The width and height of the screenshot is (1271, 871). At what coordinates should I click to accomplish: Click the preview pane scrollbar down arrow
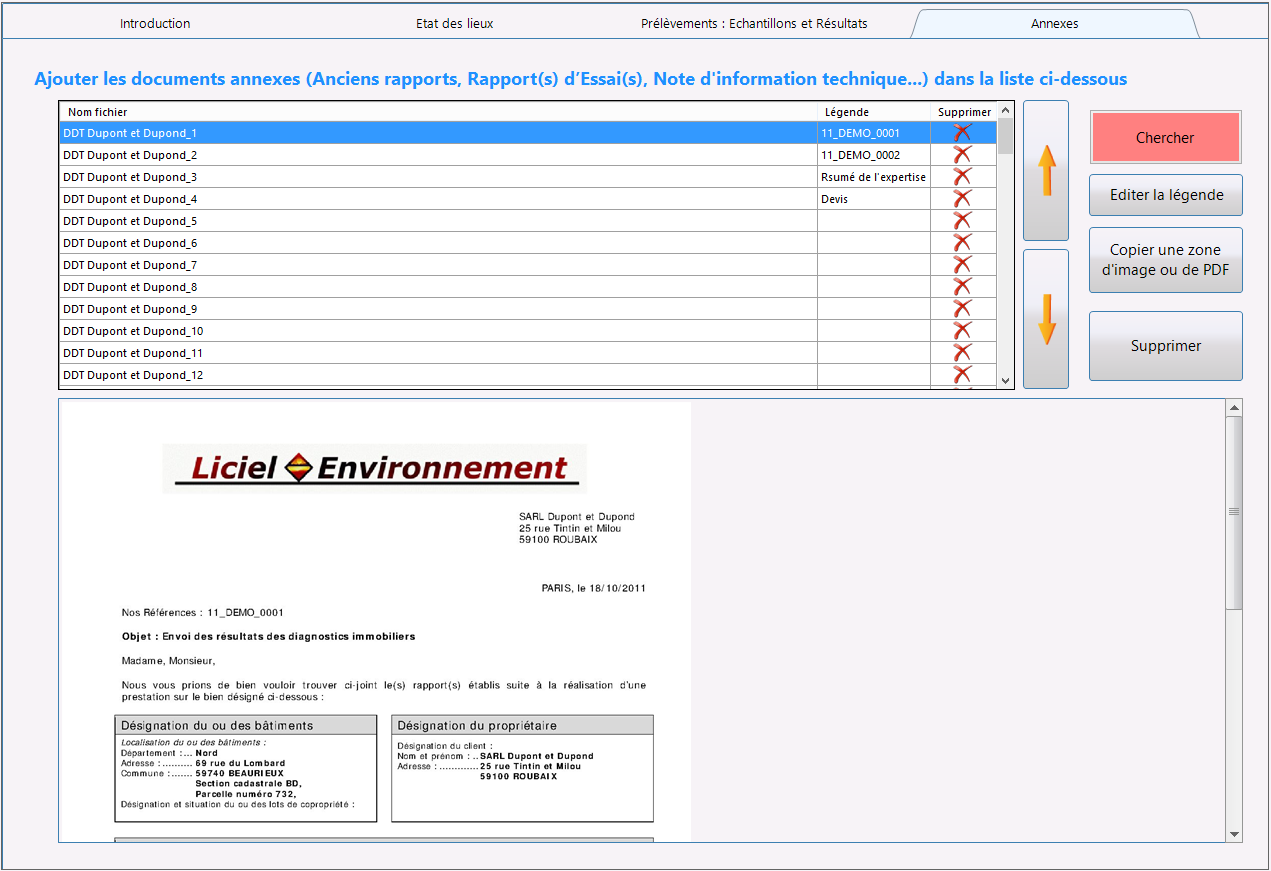1234,834
